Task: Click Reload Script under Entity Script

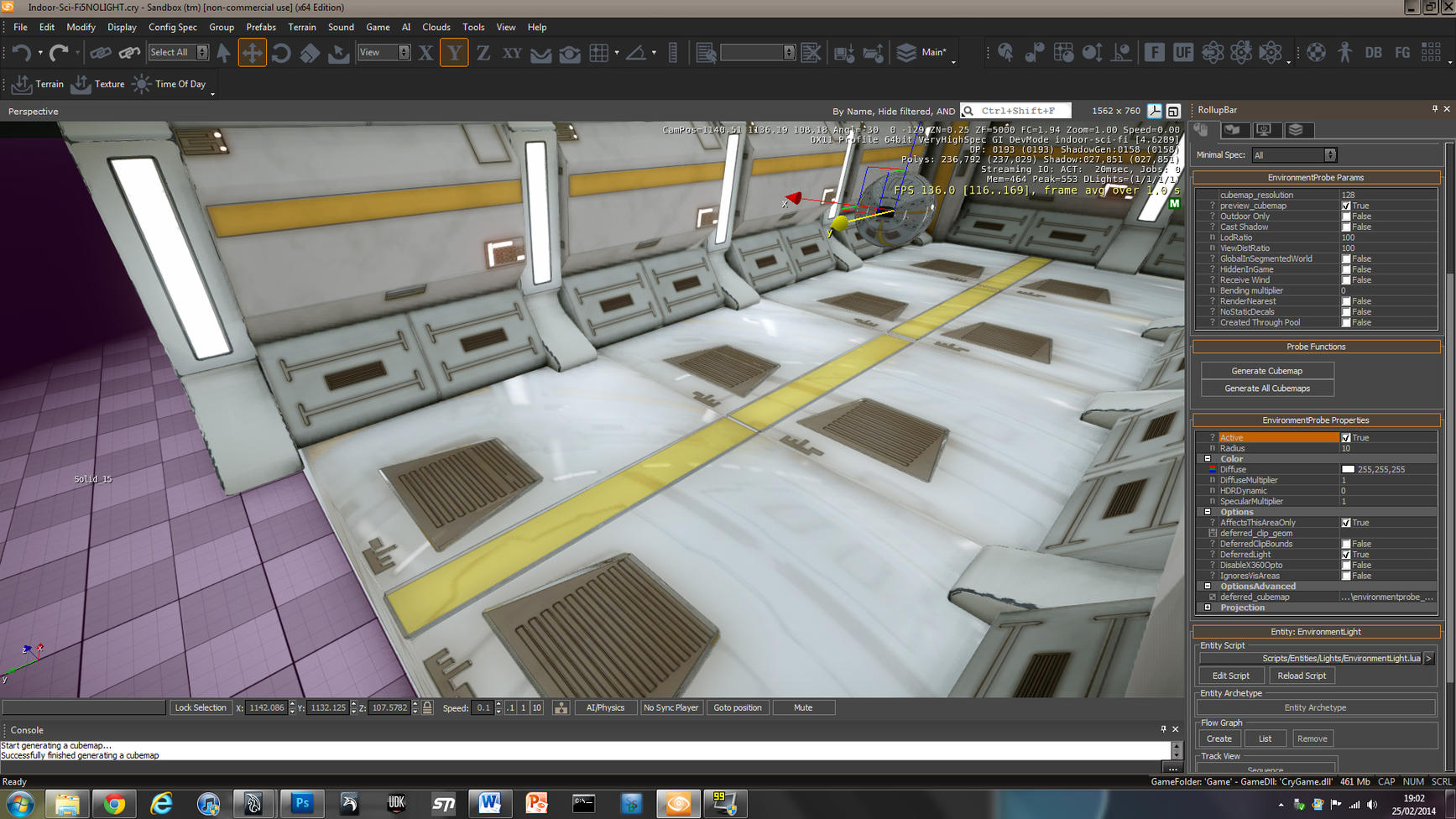Action: 1302,675
